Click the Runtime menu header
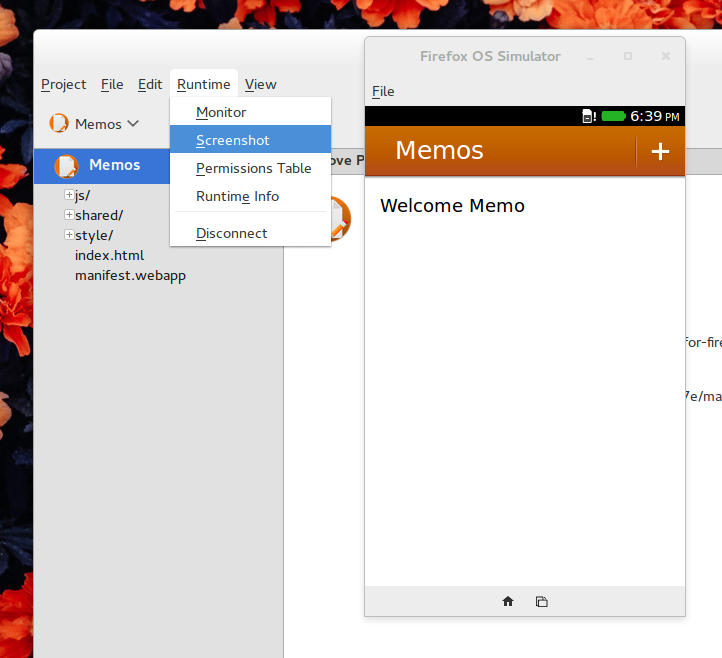 pos(204,85)
